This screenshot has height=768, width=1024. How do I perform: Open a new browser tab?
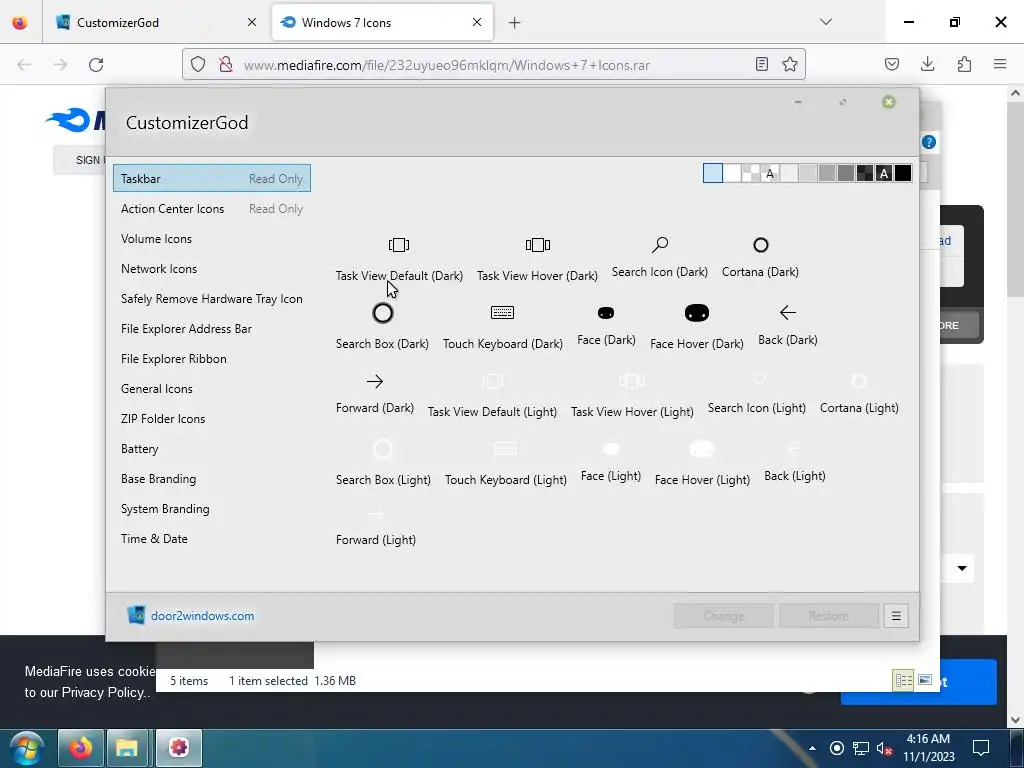(515, 23)
